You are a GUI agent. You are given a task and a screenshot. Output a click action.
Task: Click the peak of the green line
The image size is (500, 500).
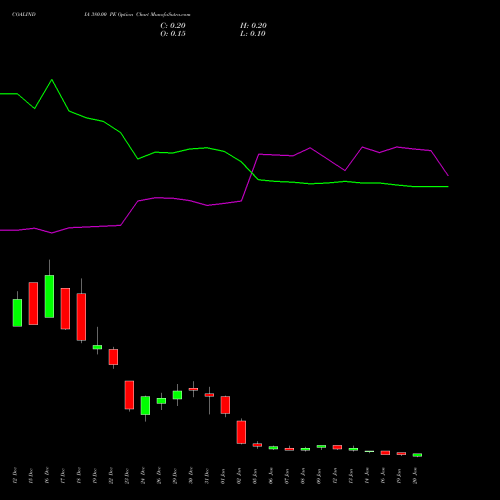coord(52,80)
